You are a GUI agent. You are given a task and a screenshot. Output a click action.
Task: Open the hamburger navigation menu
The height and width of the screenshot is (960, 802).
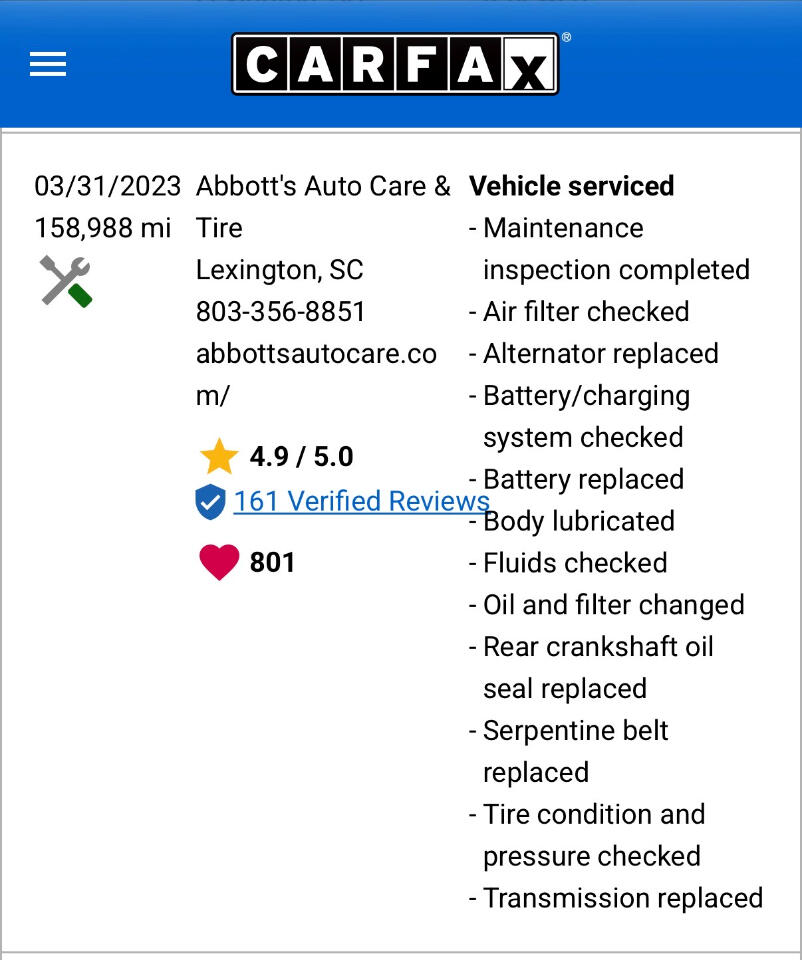tap(47, 64)
